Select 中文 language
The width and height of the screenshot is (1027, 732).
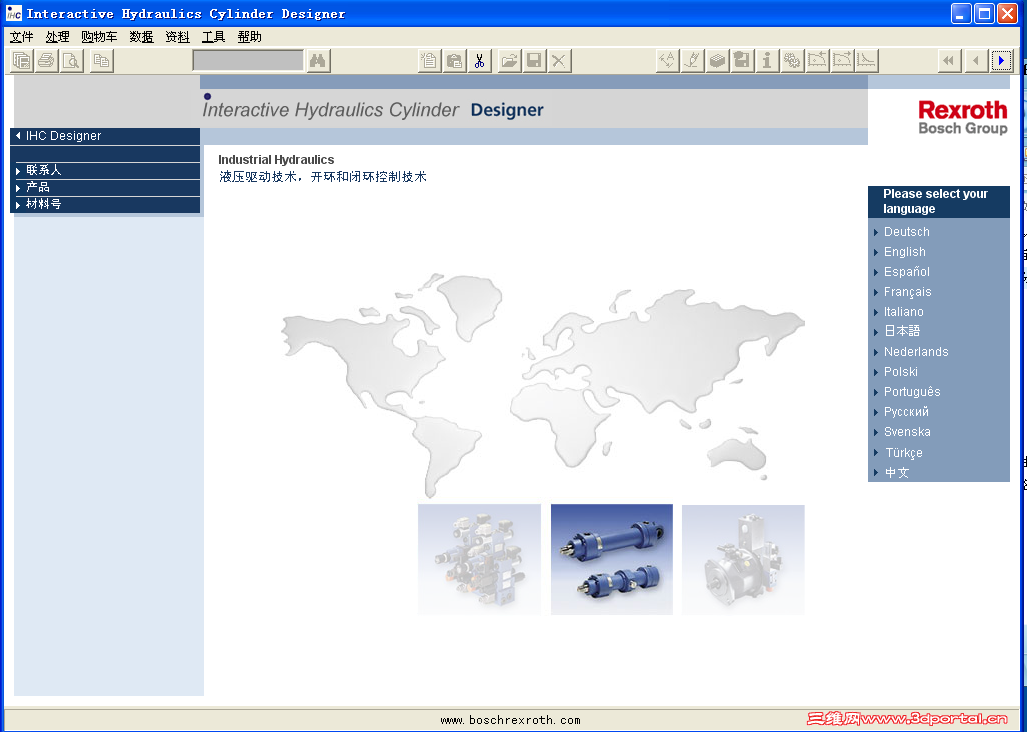coord(897,473)
